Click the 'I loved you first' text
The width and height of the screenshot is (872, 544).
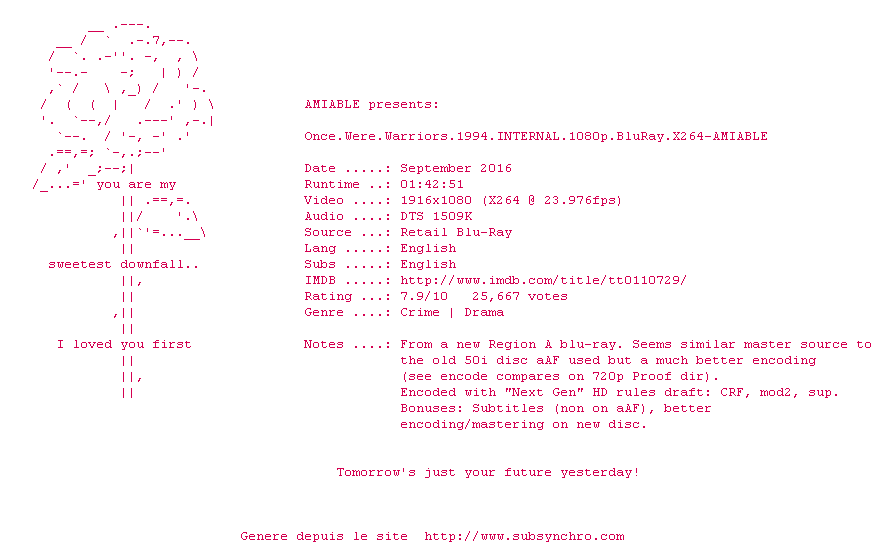tap(124, 345)
